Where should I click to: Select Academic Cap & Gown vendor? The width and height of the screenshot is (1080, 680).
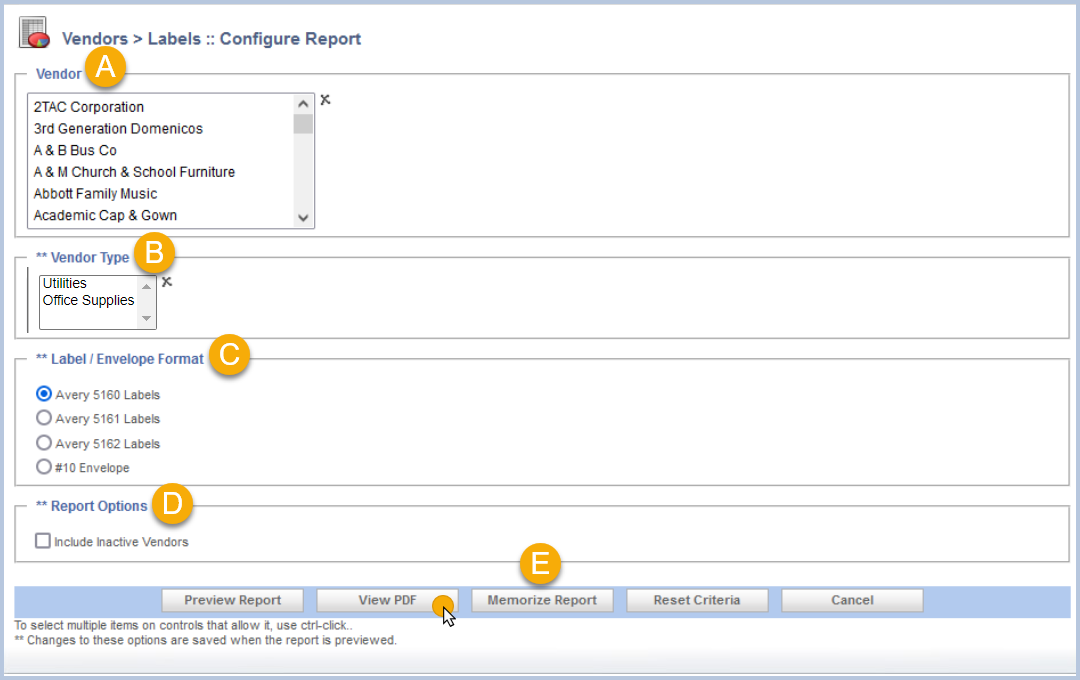pos(105,216)
